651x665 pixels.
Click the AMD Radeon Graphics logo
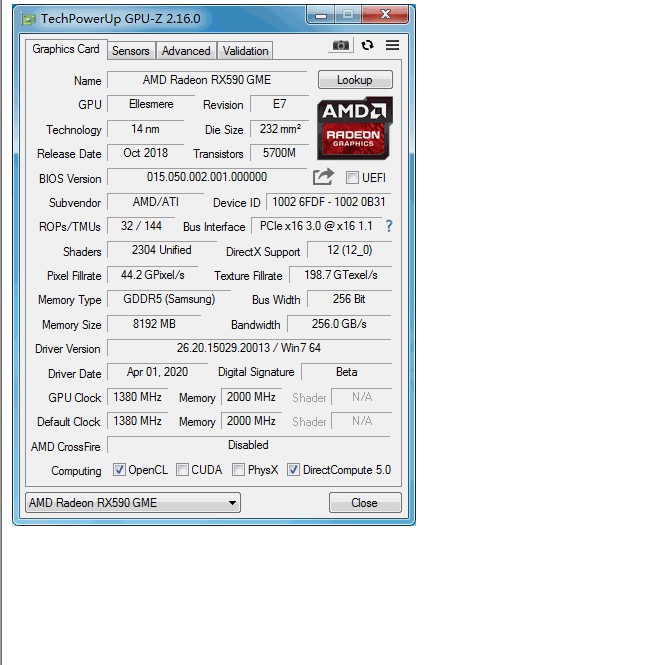pos(355,128)
